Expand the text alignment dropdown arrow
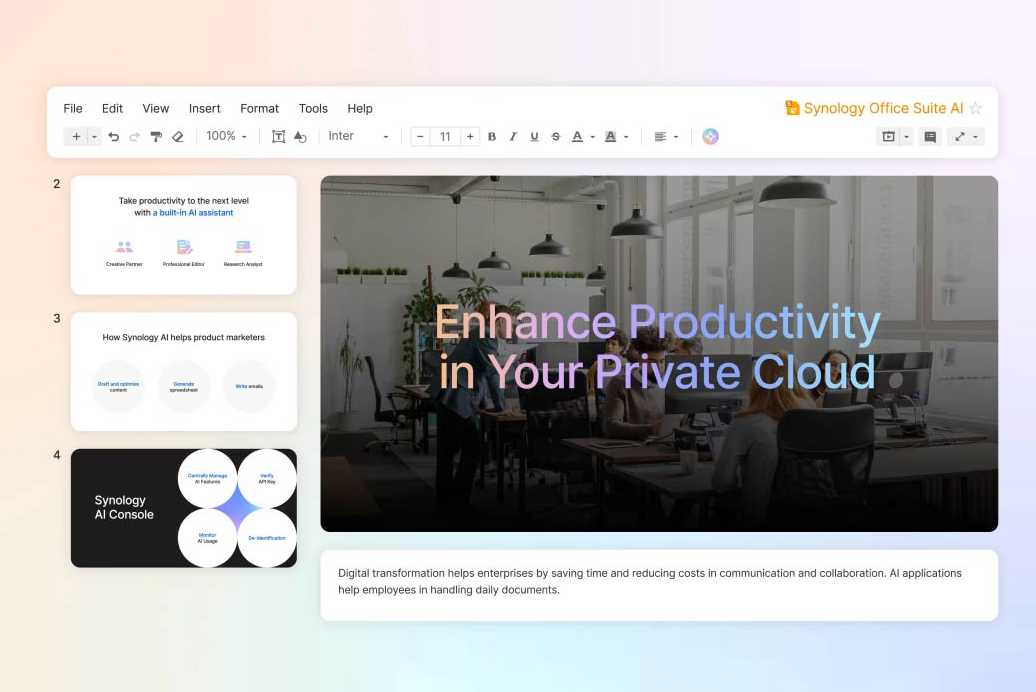Viewport: 1036px width, 692px height. (676, 137)
